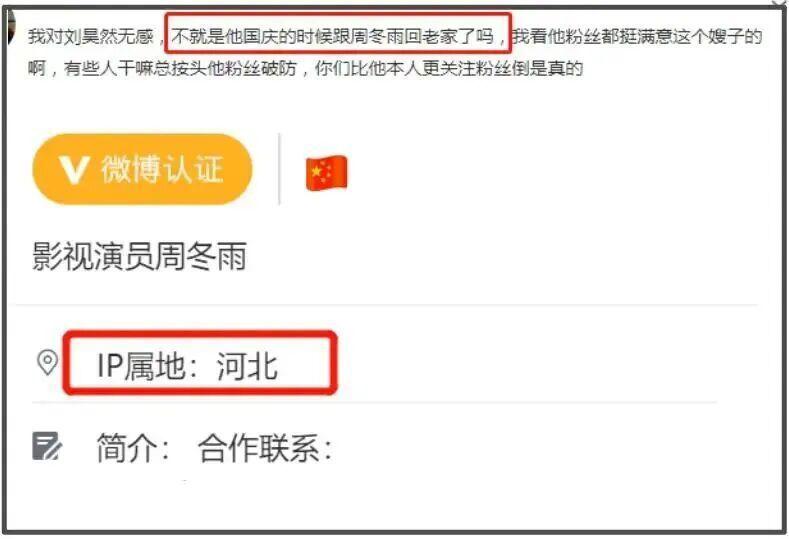Click the phrase 有些人干嘛总按头他粉丝破防
789x539 pixels.
(x=181, y=68)
